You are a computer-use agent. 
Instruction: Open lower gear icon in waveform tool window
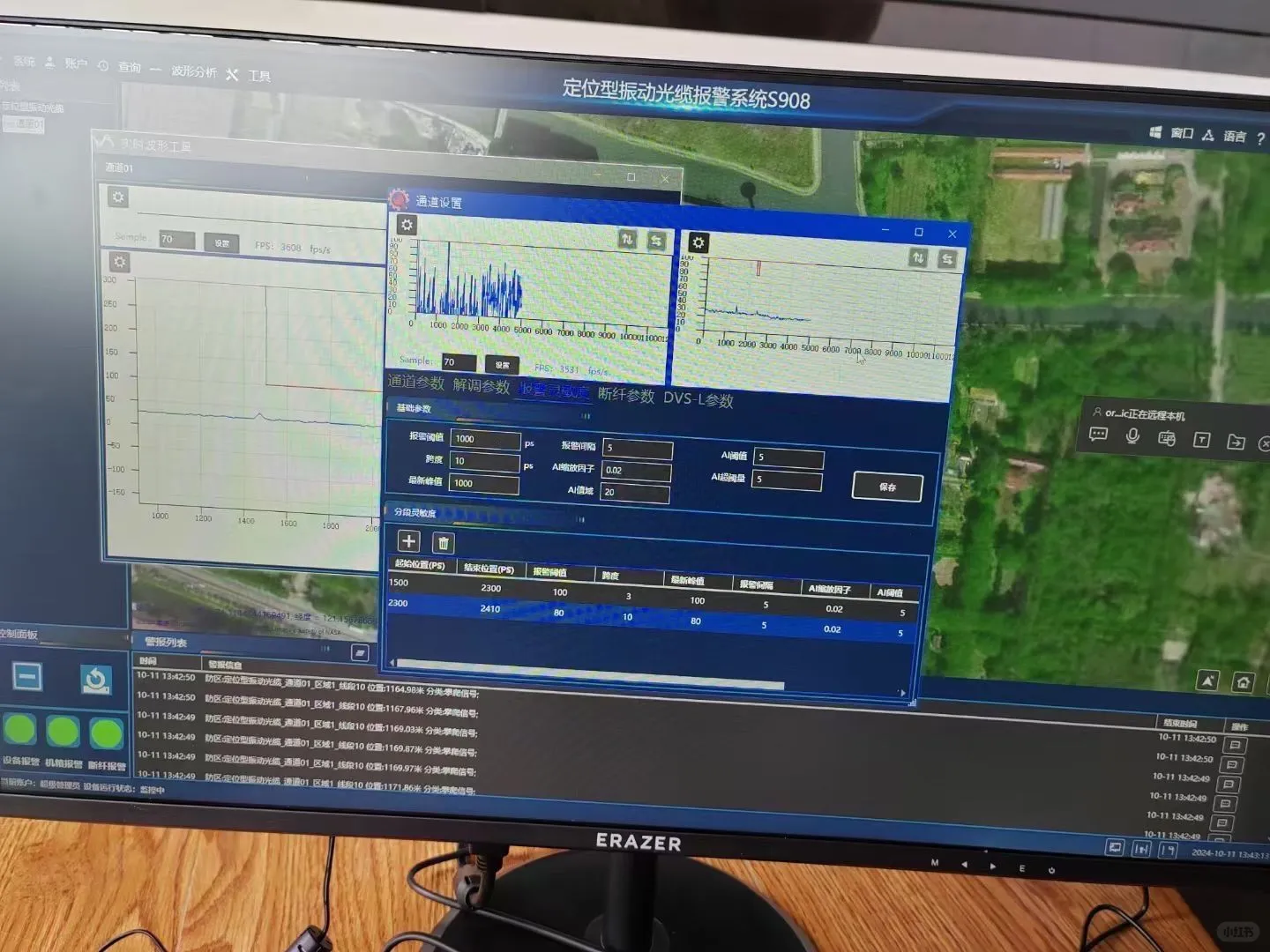coord(120,262)
